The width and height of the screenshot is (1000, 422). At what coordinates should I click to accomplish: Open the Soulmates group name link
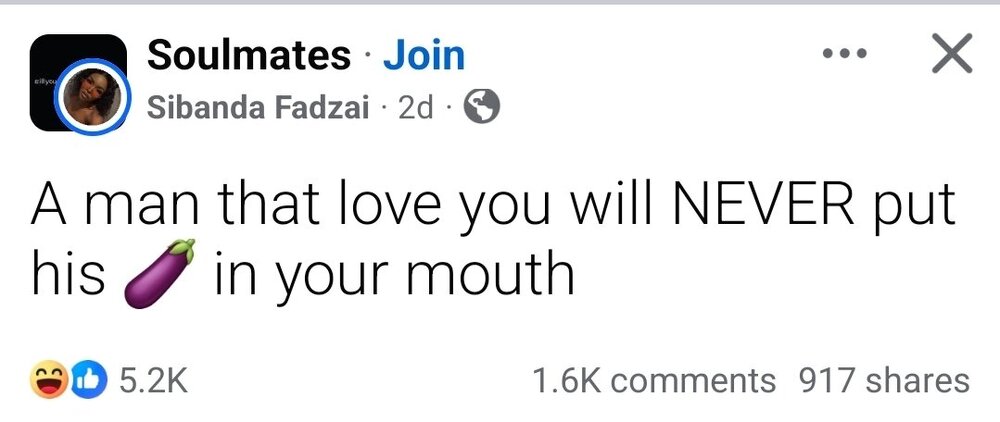pos(249,56)
